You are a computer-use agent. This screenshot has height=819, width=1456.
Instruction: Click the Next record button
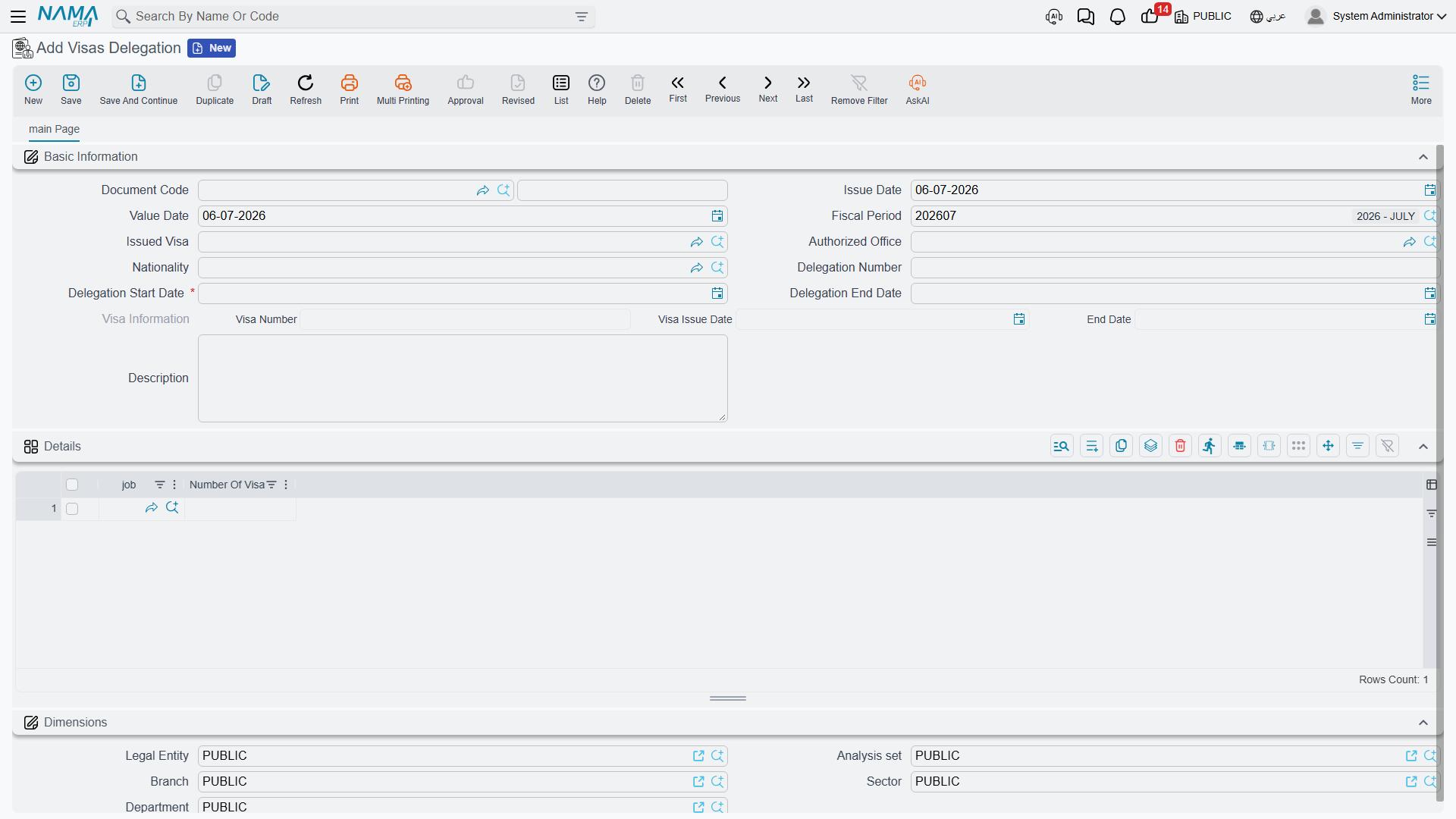pyautogui.click(x=767, y=89)
